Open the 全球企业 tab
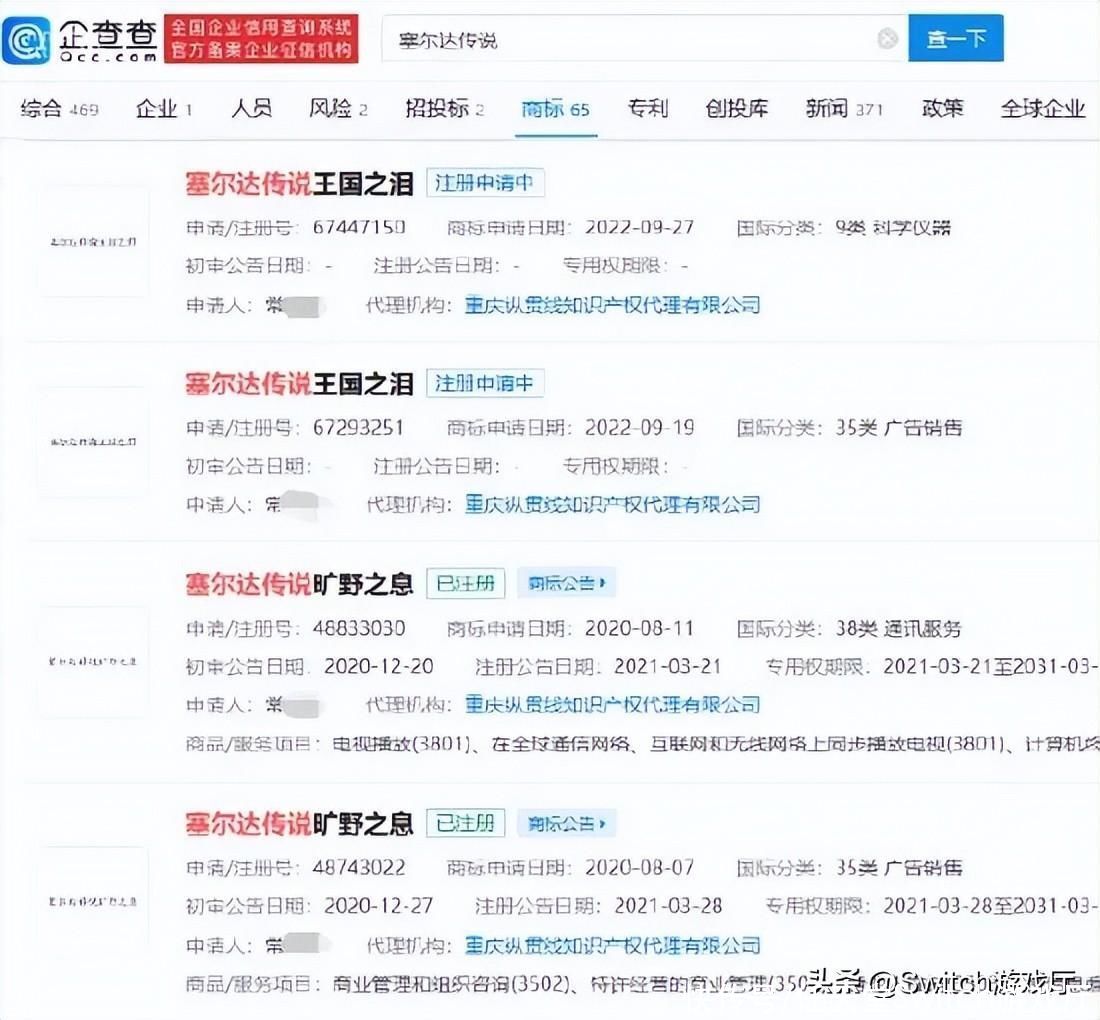Screen dimensions: 1100x1020 click(1043, 109)
